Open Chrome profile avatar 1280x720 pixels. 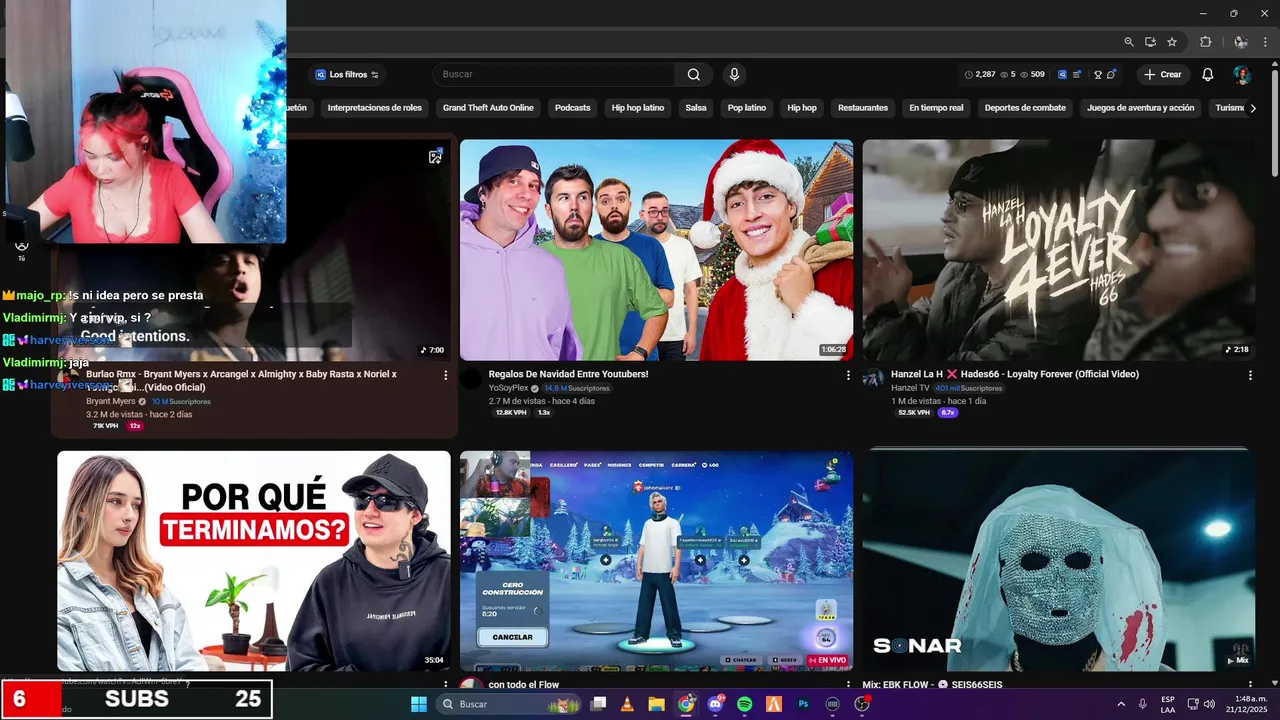pyautogui.click(x=1240, y=42)
